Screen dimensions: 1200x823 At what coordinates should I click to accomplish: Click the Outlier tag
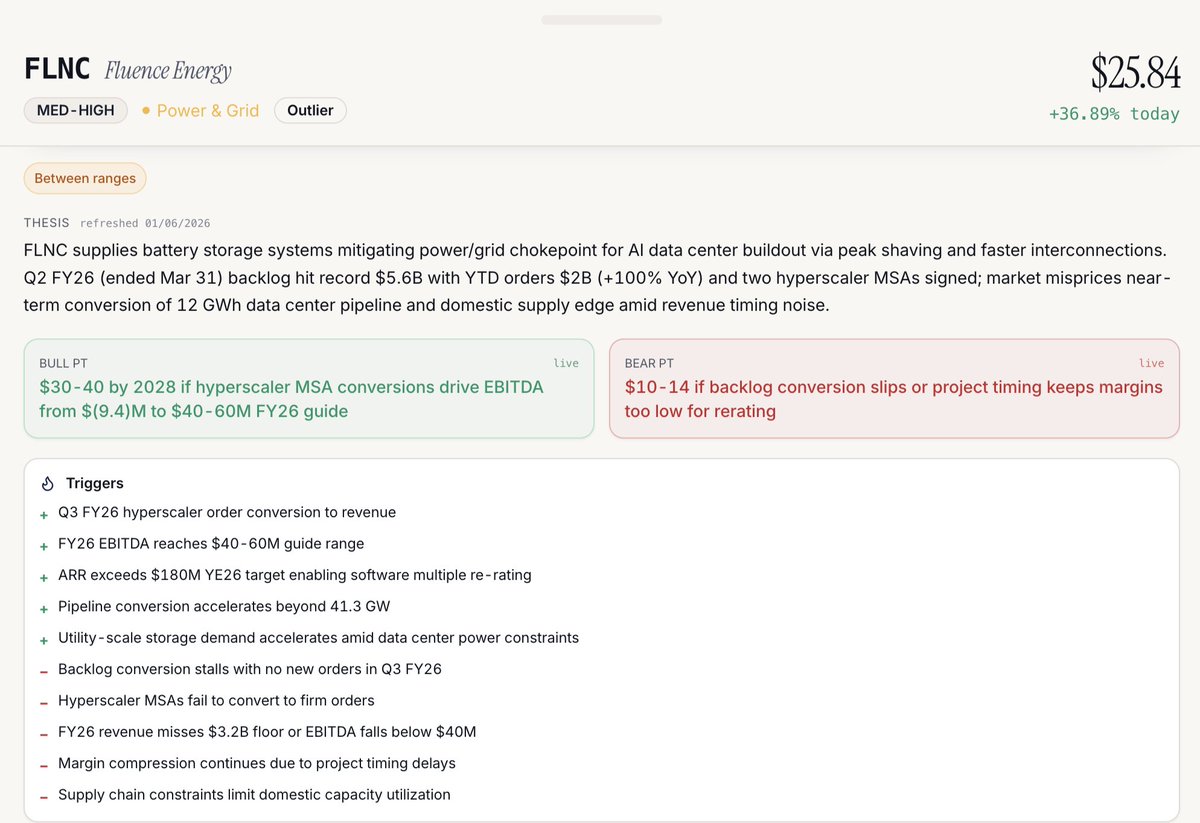click(310, 110)
